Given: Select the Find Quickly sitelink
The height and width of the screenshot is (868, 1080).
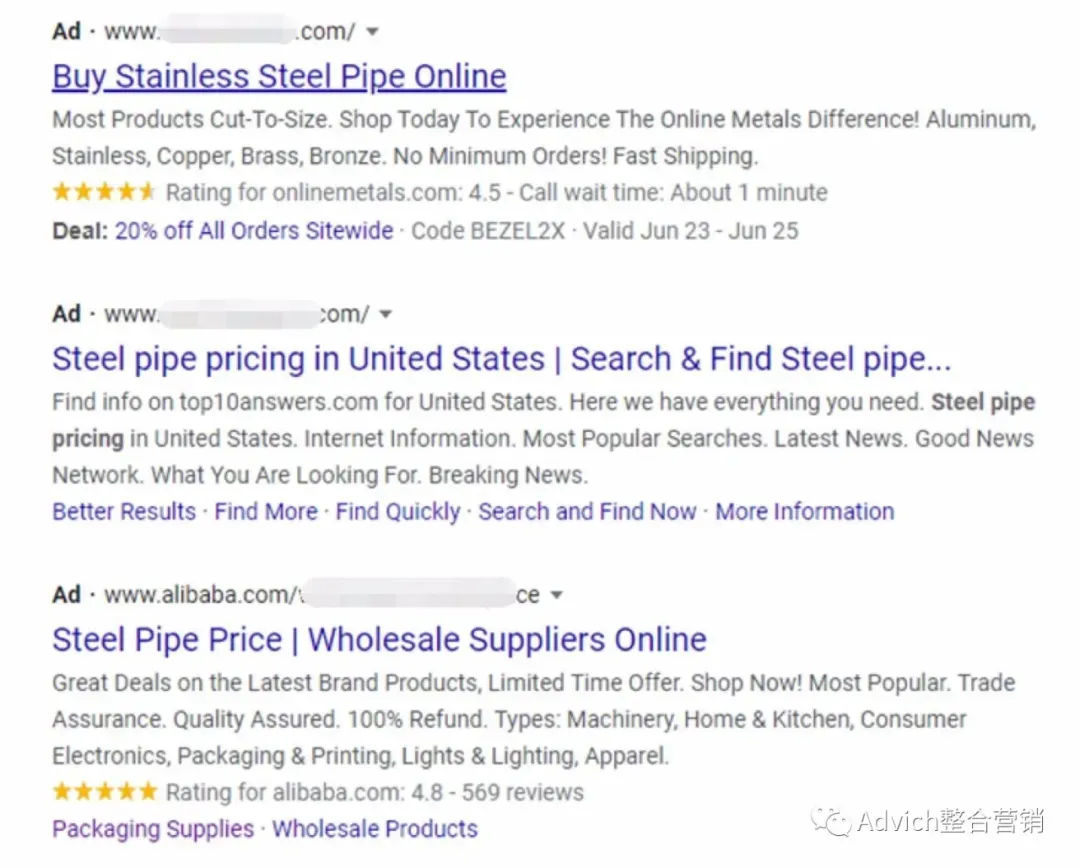Looking at the screenshot, I should tap(397, 511).
